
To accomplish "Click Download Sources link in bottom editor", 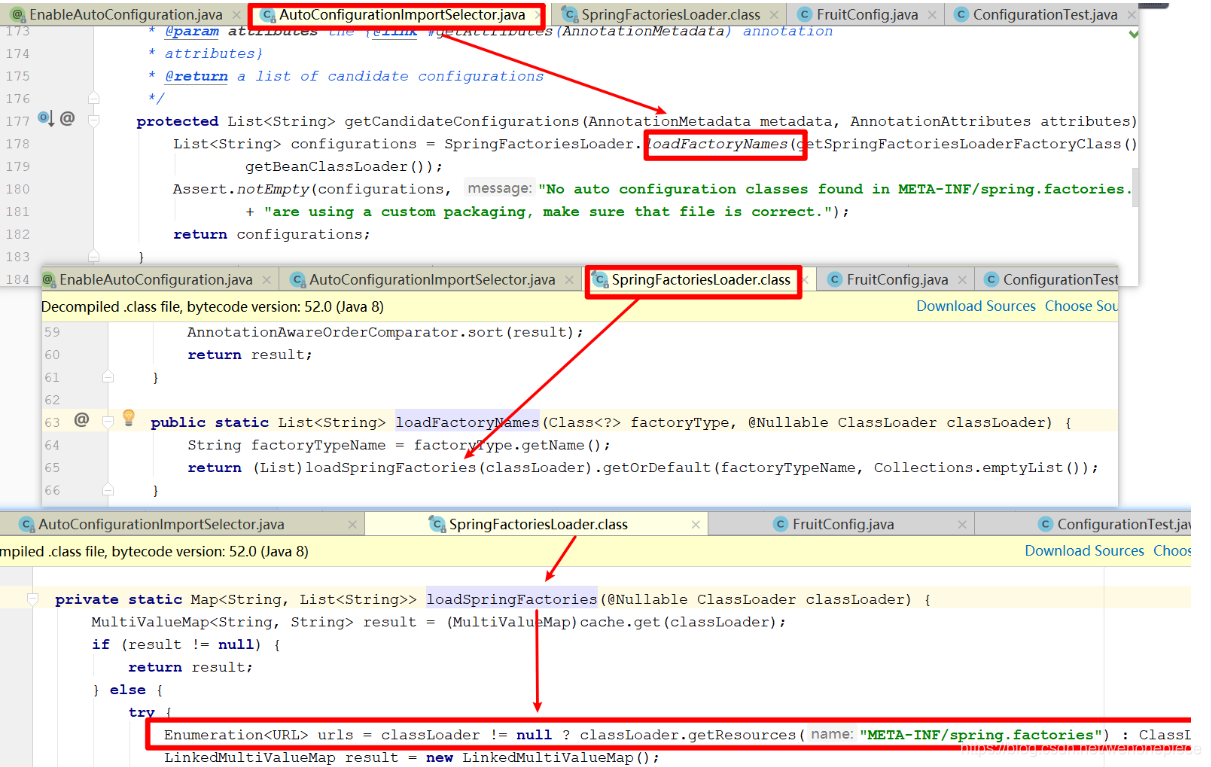I will tap(1084, 551).
